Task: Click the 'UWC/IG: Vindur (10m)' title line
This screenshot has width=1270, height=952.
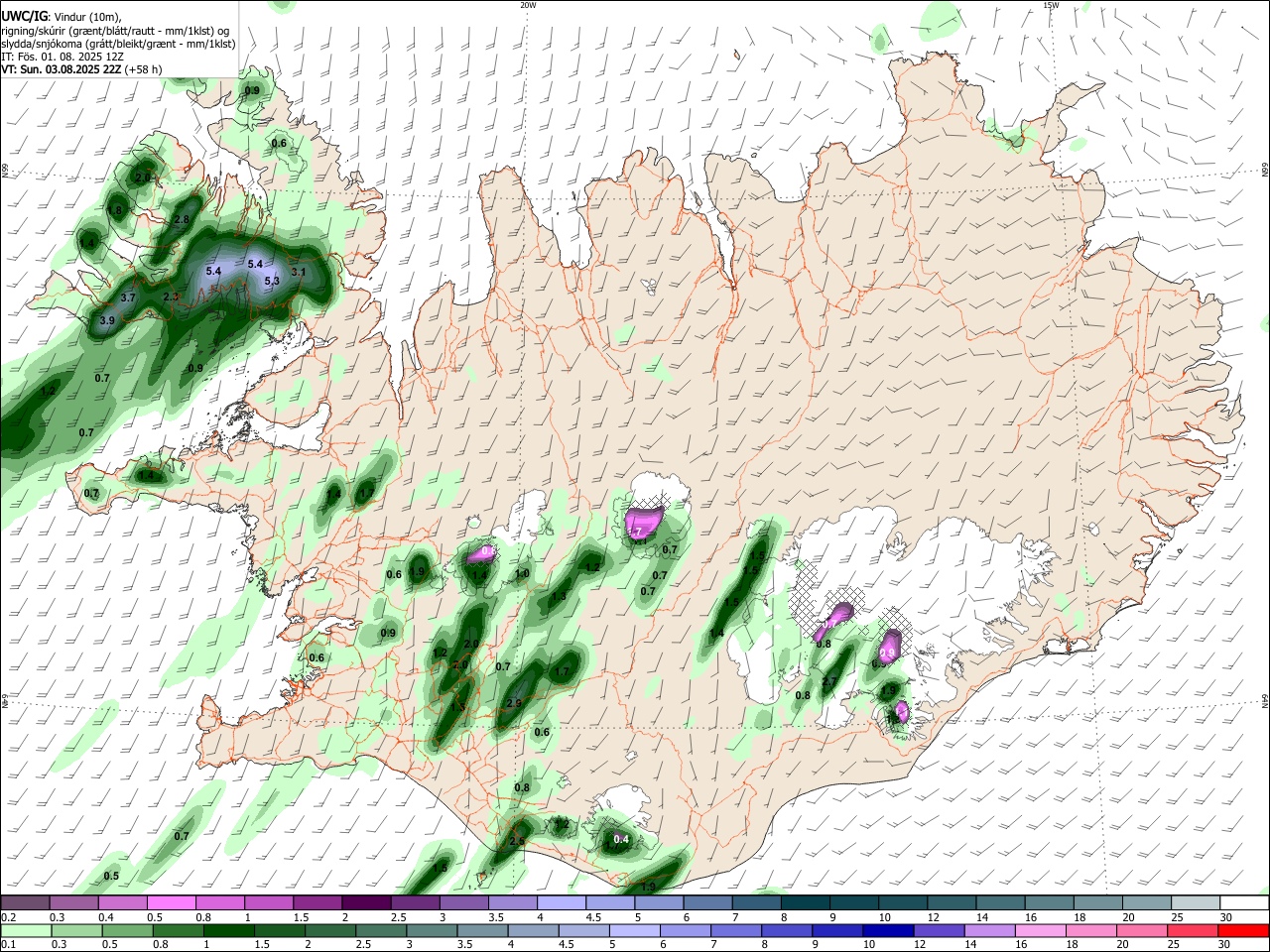Action: [x=61, y=17]
